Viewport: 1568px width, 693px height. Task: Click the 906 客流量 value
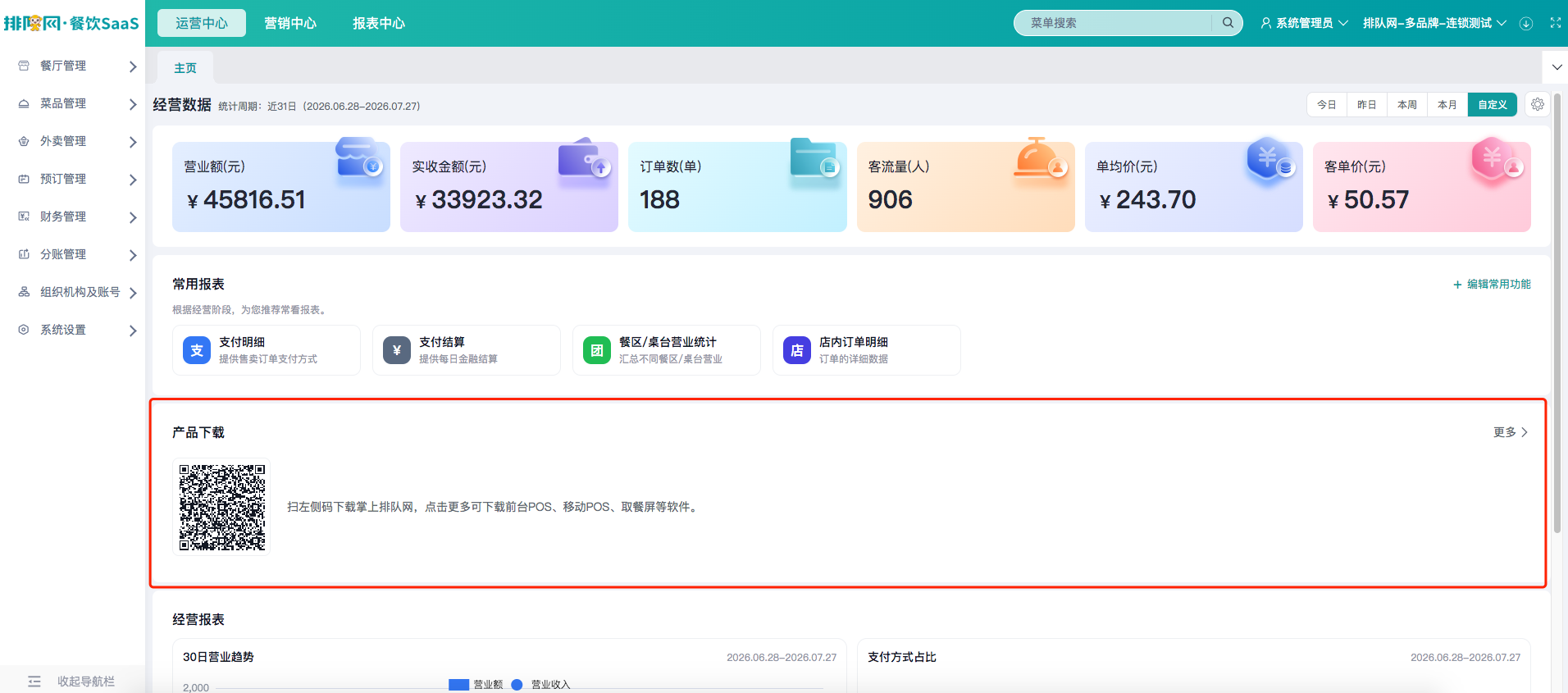coord(891,199)
